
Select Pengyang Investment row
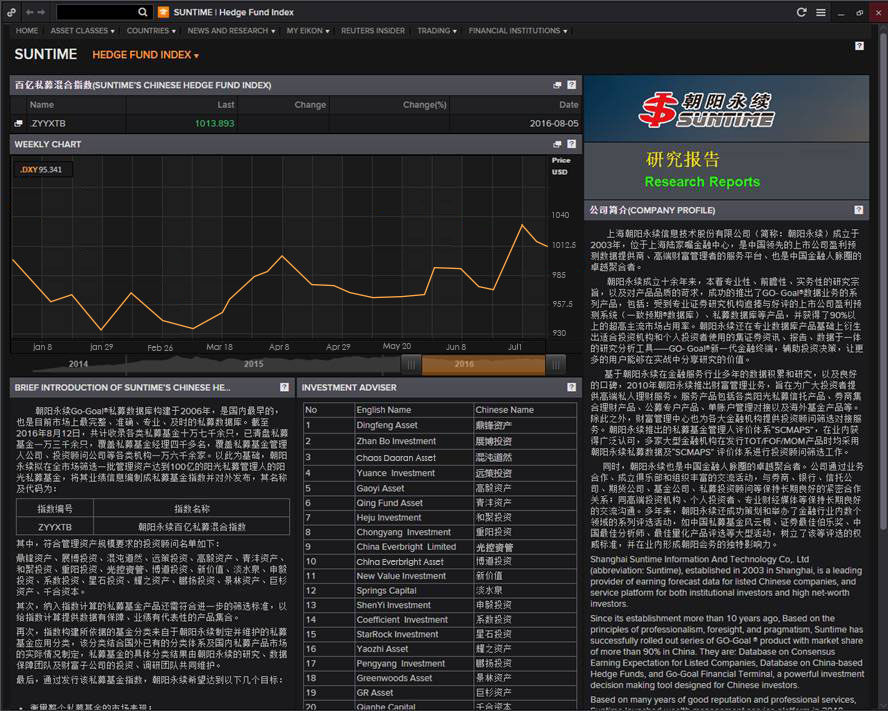coord(440,663)
